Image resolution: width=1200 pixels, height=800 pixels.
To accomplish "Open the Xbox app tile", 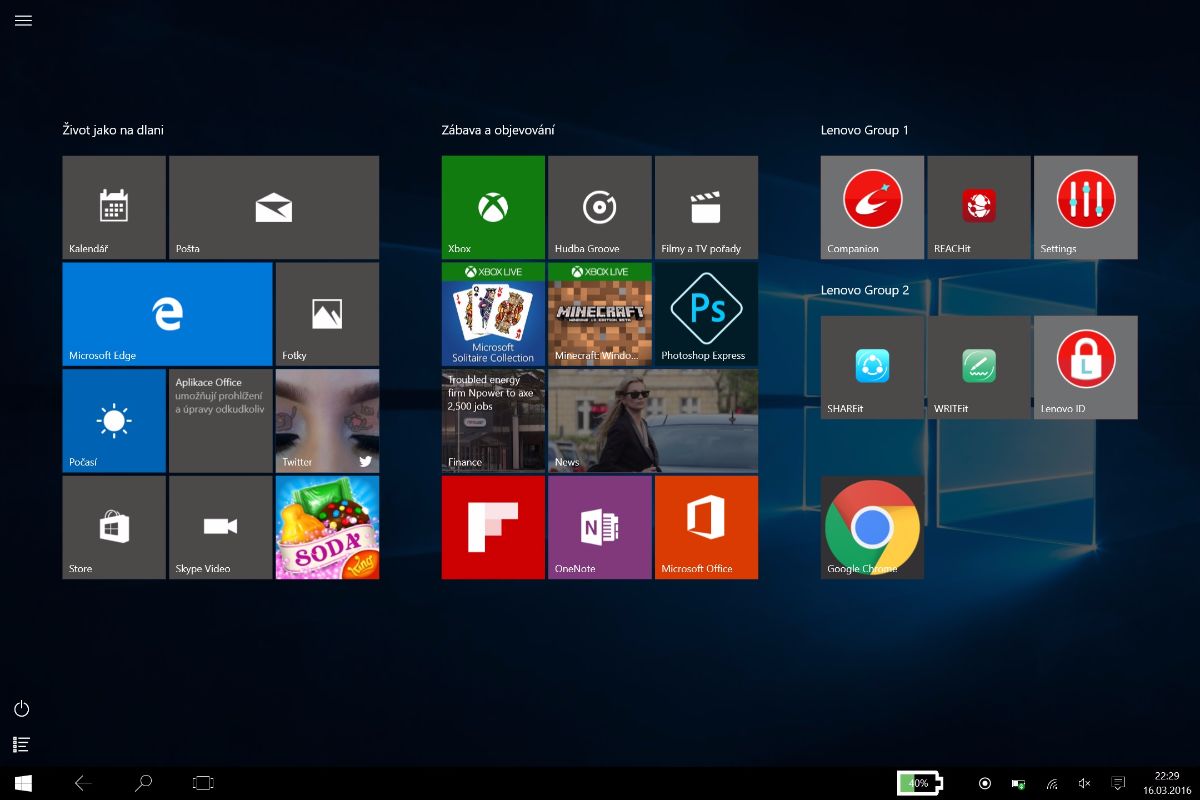I will coord(493,207).
